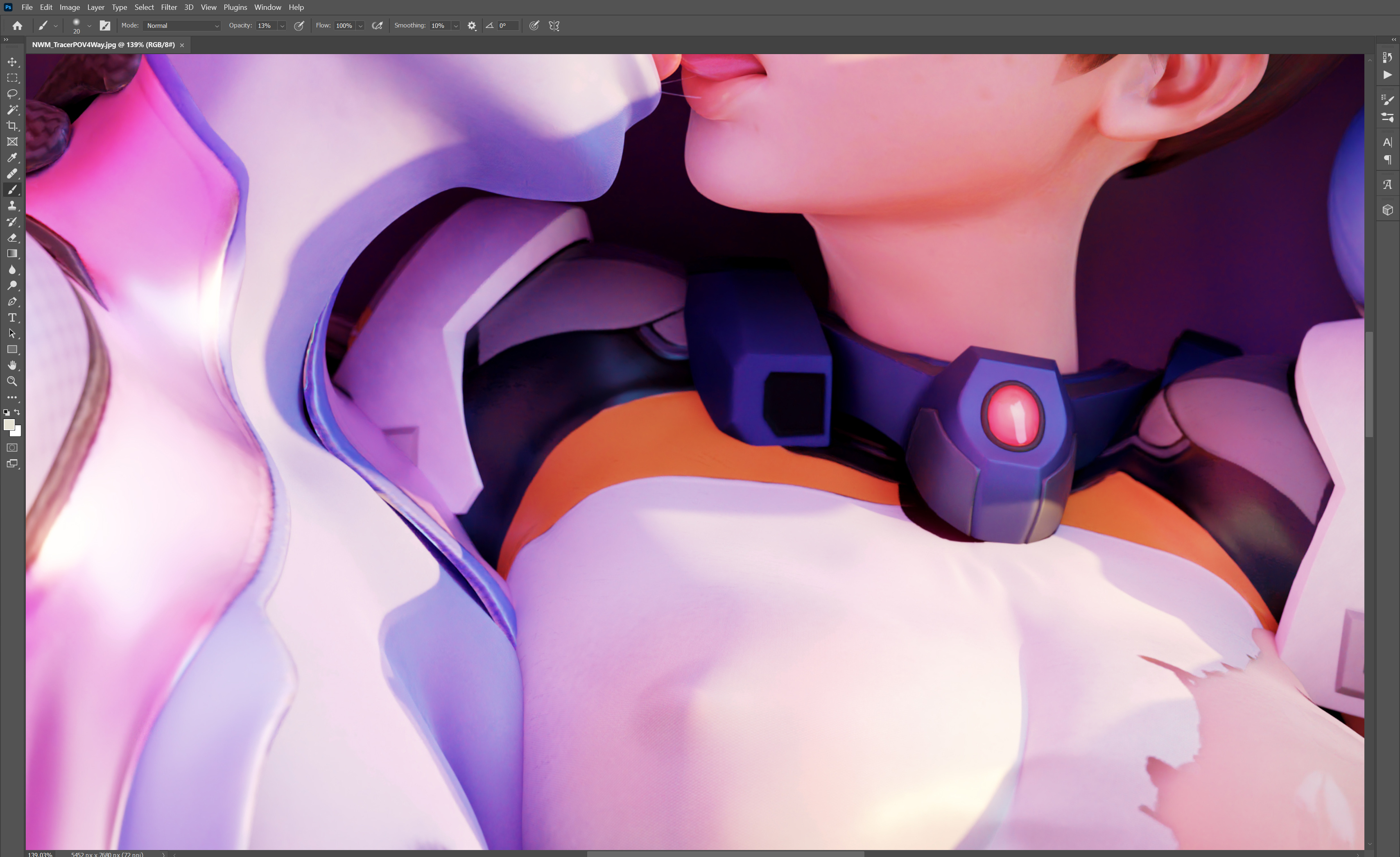Viewport: 1400px width, 857px height.
Task: Open the Tool Preset picker arrow
Action: [55, 25]
